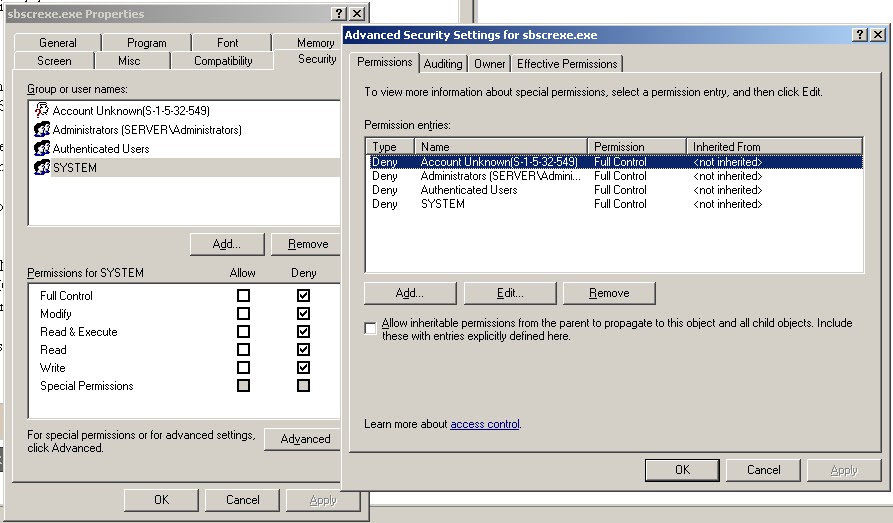Image resolution: width=893 pixels, height=523 pixels.
Task: Switch to the Auditing tab
Action: coord(443,64)
